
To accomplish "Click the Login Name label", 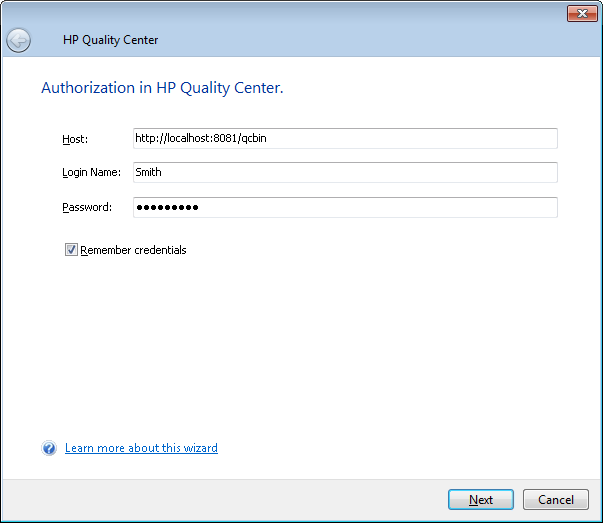I will (x=91, y=172).
